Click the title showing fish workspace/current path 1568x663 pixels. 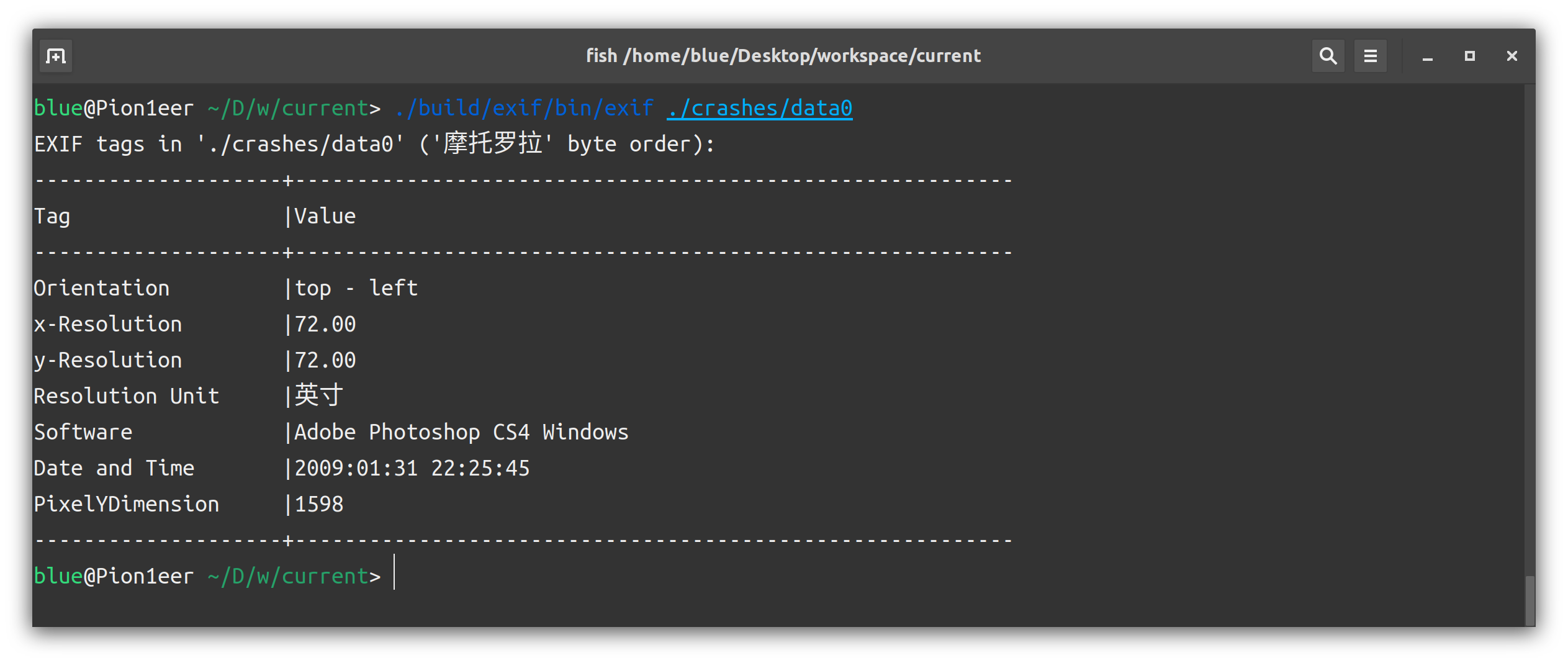pyautogui.click(x=783, y=55)
